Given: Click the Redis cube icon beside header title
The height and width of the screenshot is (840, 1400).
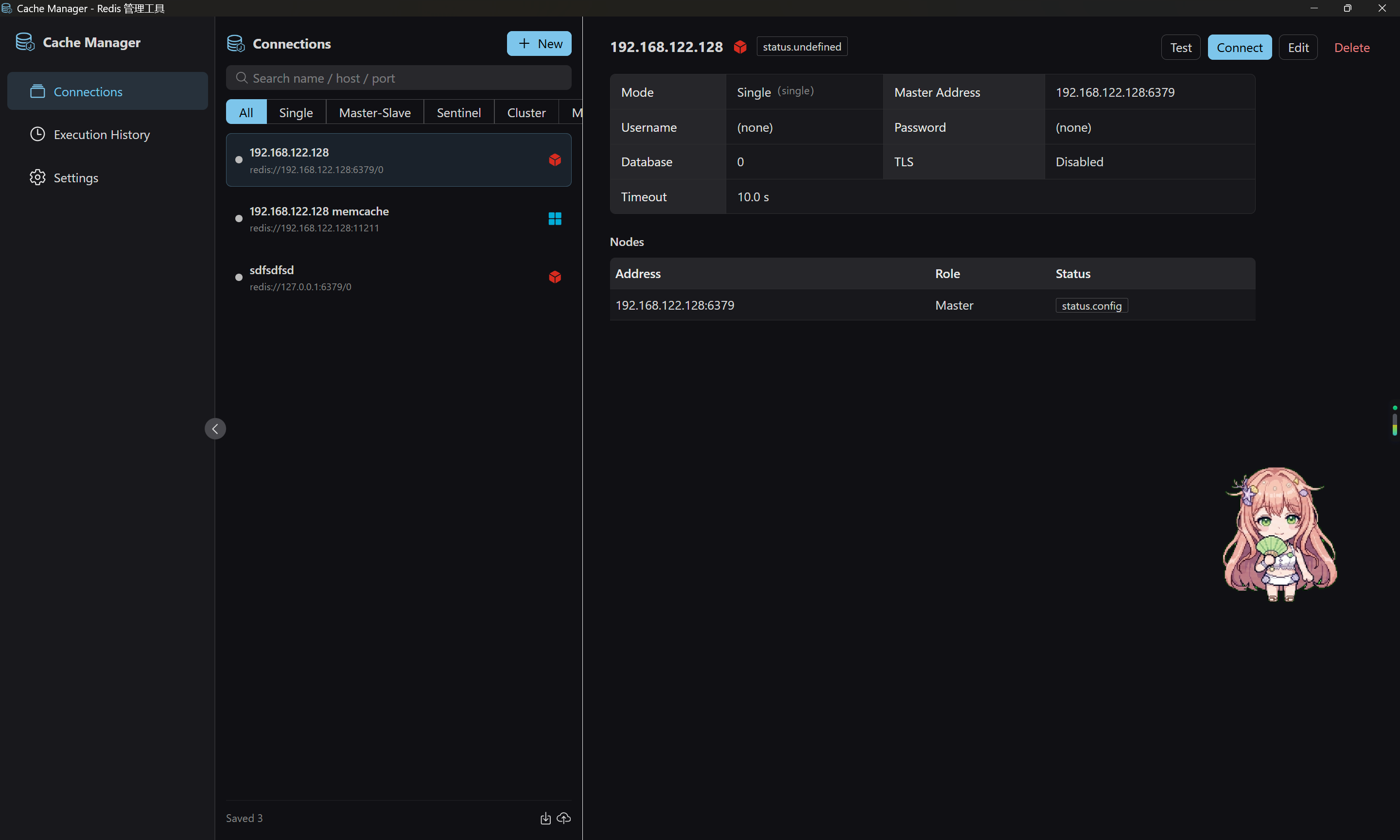Looking at the screenshot, I should click(740, 47).
